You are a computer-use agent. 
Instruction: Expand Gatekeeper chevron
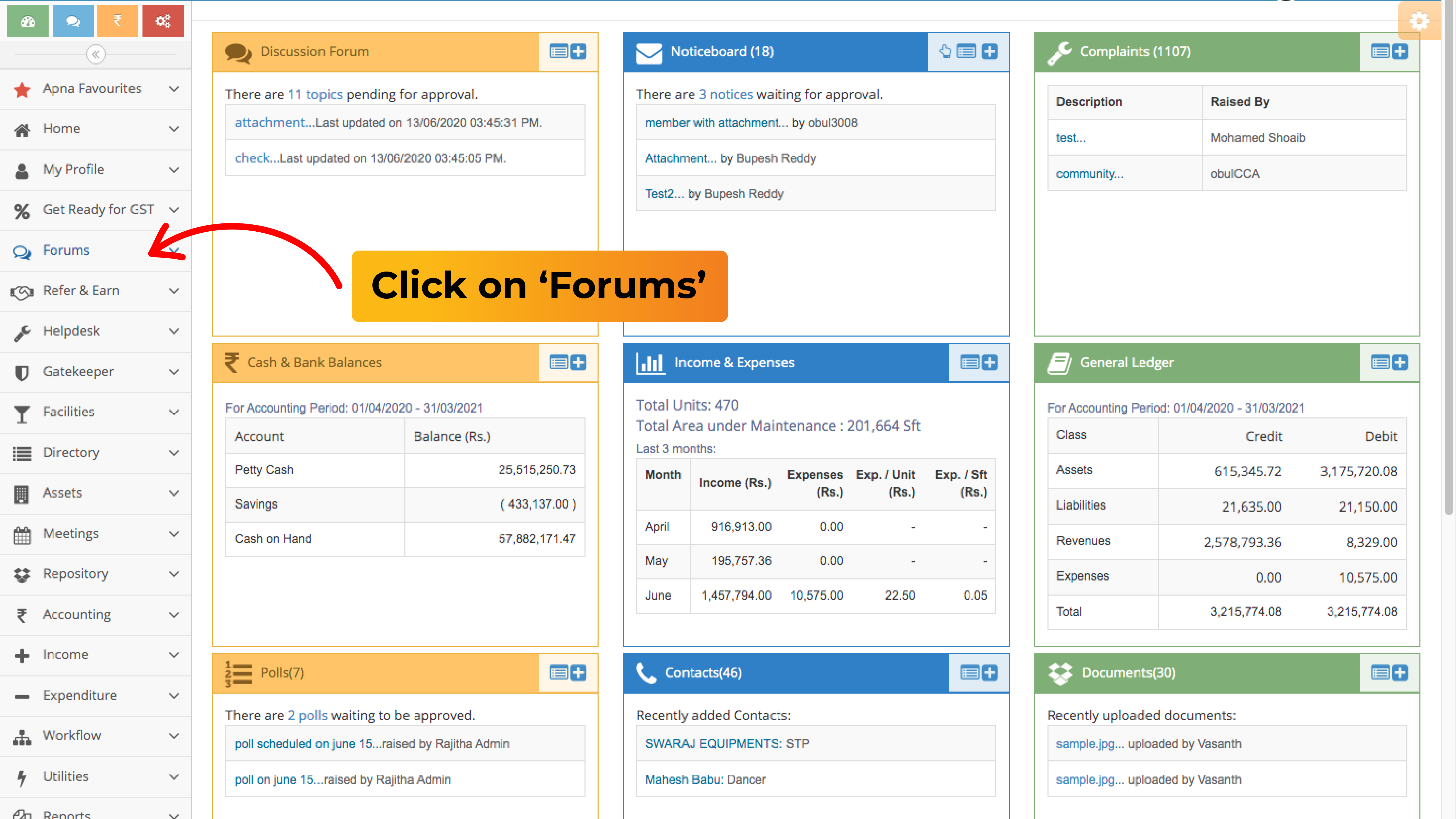pyautogui.click(x=174, y=372)
